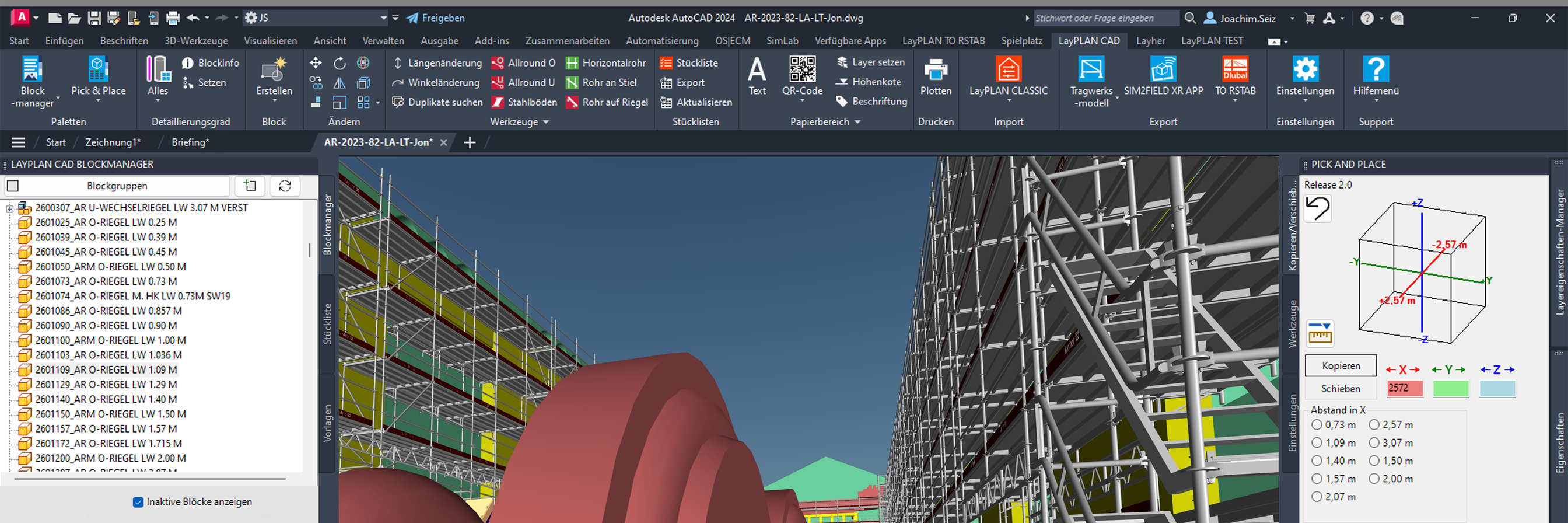Click the undo arrow in Pick and Place

[x=1318, y=209]
